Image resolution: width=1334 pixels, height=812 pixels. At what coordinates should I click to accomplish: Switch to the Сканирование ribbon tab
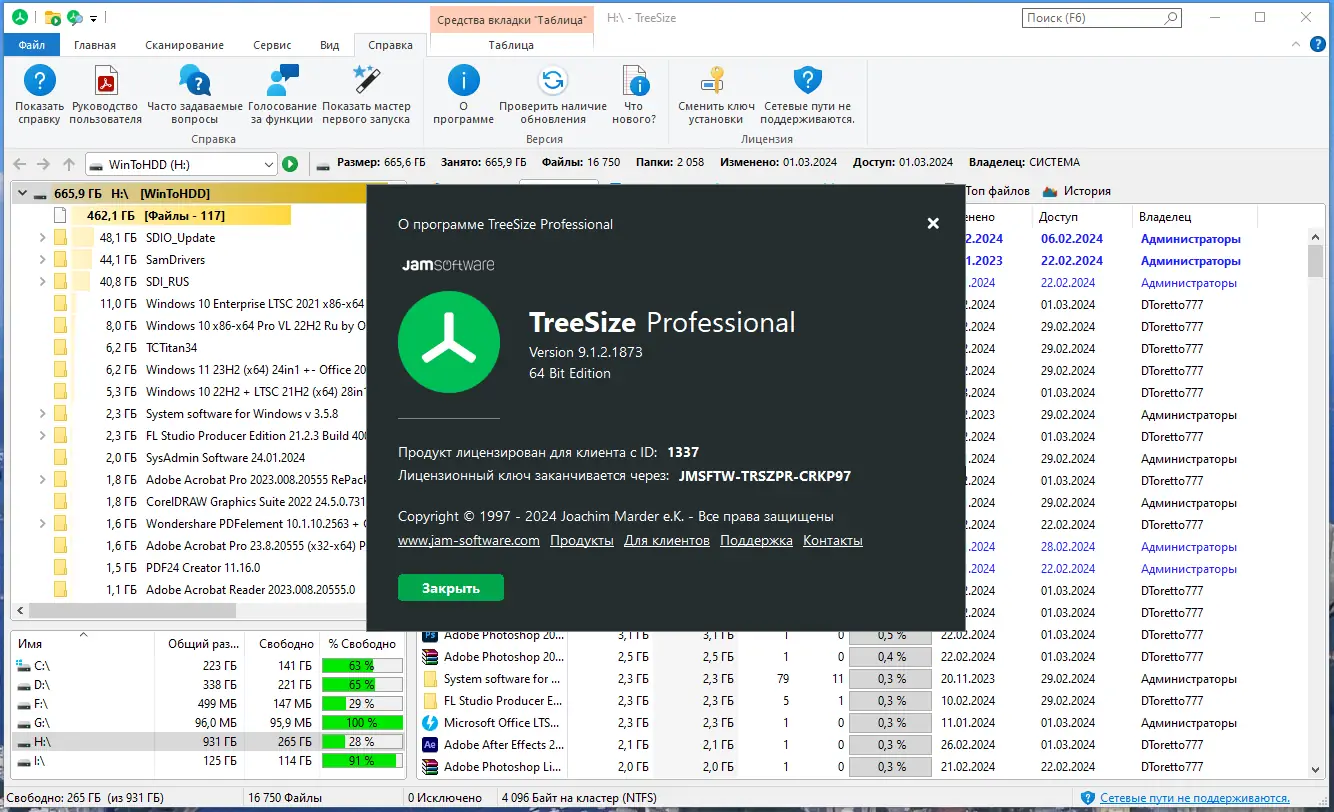point(184,45)
